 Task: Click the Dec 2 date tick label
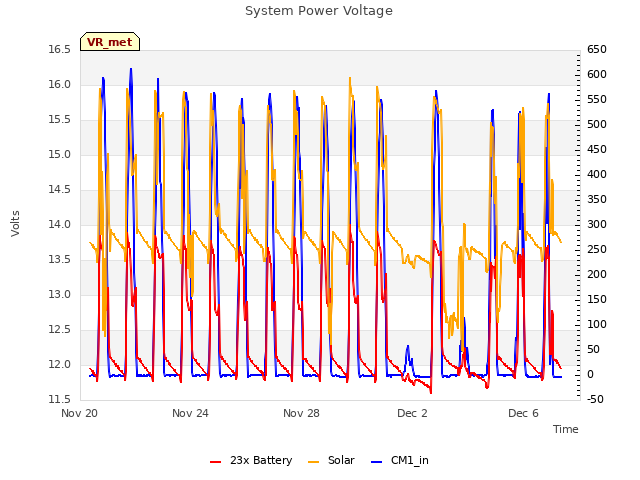tap(412, 413)
